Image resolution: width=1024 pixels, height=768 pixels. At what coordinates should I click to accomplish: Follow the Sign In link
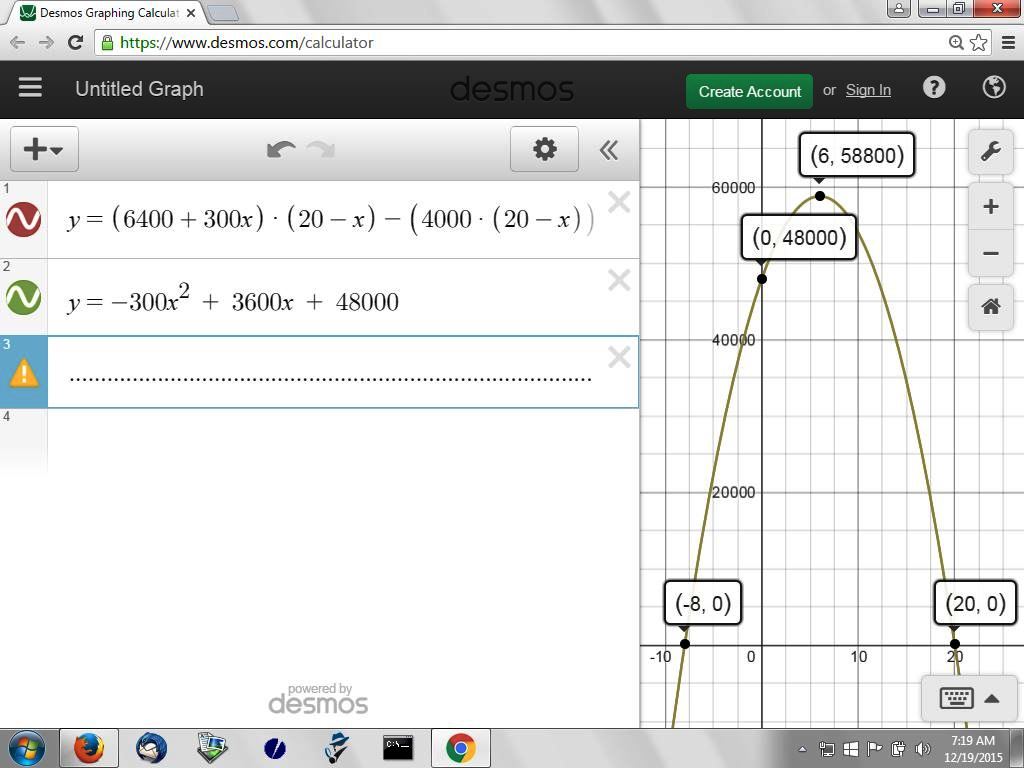868,90
